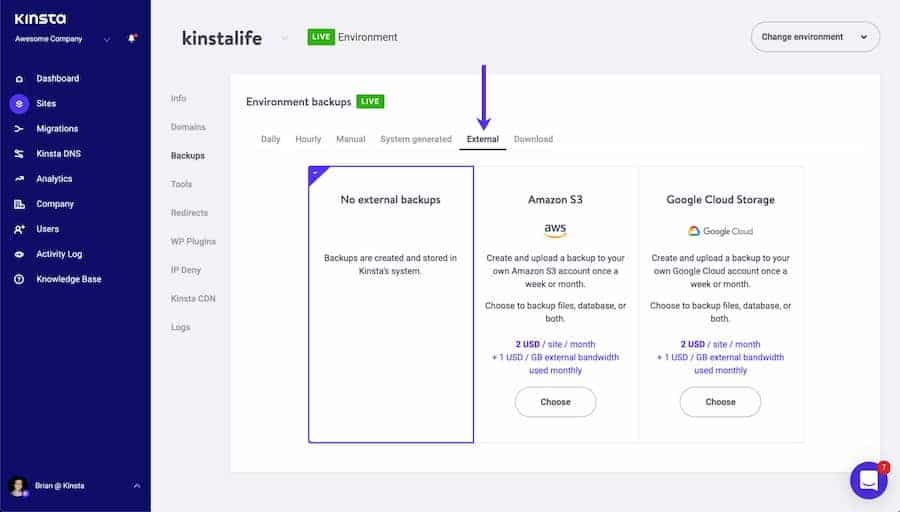Viewport: 900px width, 512px height.
Task: Click the Migrations arrow icon
Action: [19, 129]
